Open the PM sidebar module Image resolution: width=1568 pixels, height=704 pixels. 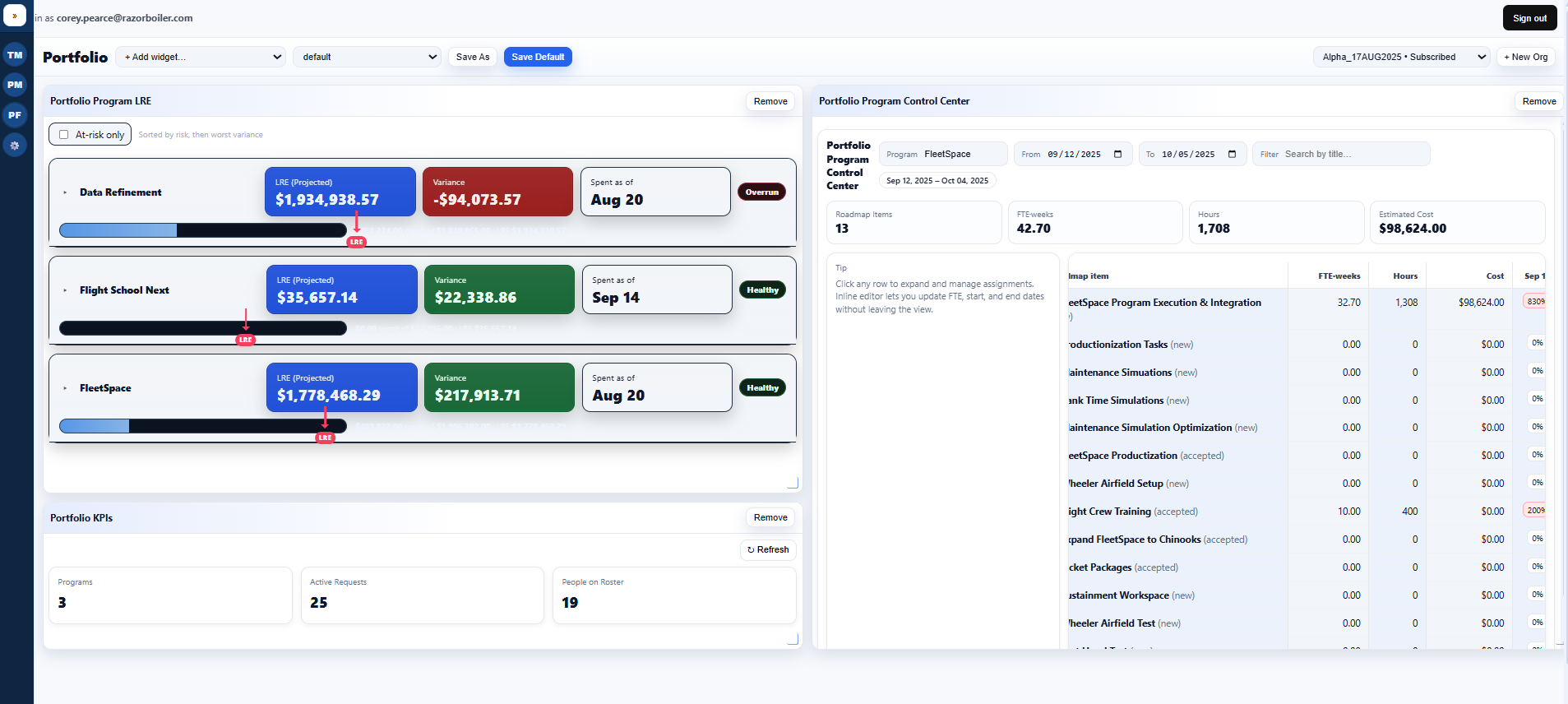click(x=15, y=85)
